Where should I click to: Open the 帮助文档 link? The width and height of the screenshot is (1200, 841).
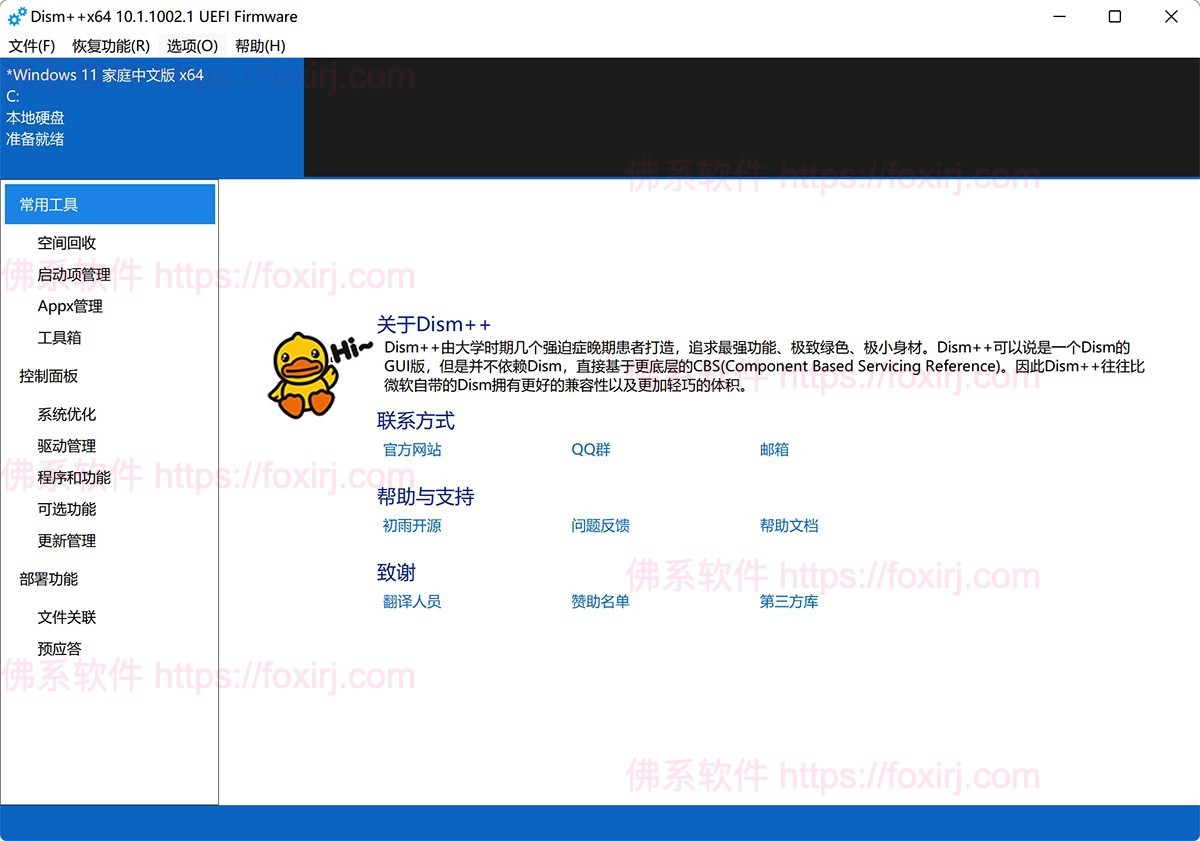pyautogui.click(x=789, y=526)
